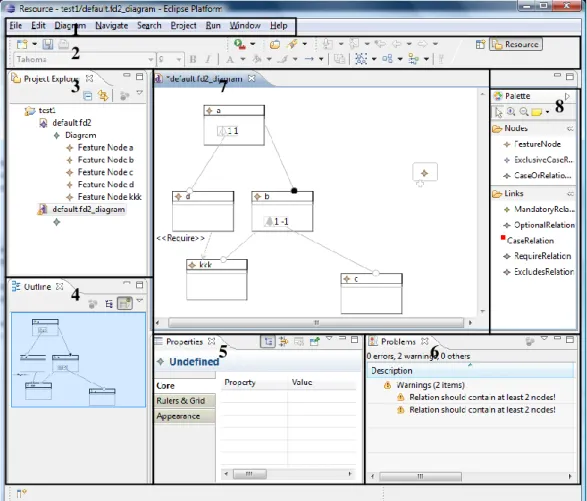This screenshot has width=587, height=501.
Task: Open the line style arrow dropdown
Action: click(321, 59)
